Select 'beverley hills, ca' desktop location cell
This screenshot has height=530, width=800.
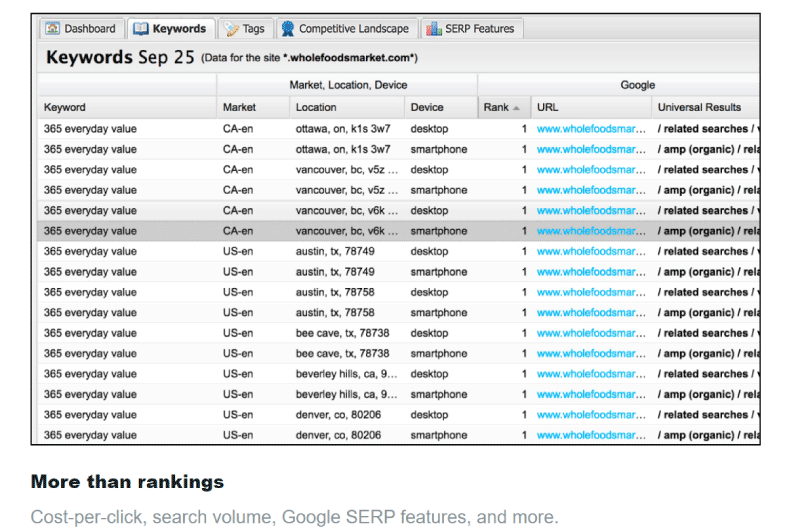click(346, 374)
